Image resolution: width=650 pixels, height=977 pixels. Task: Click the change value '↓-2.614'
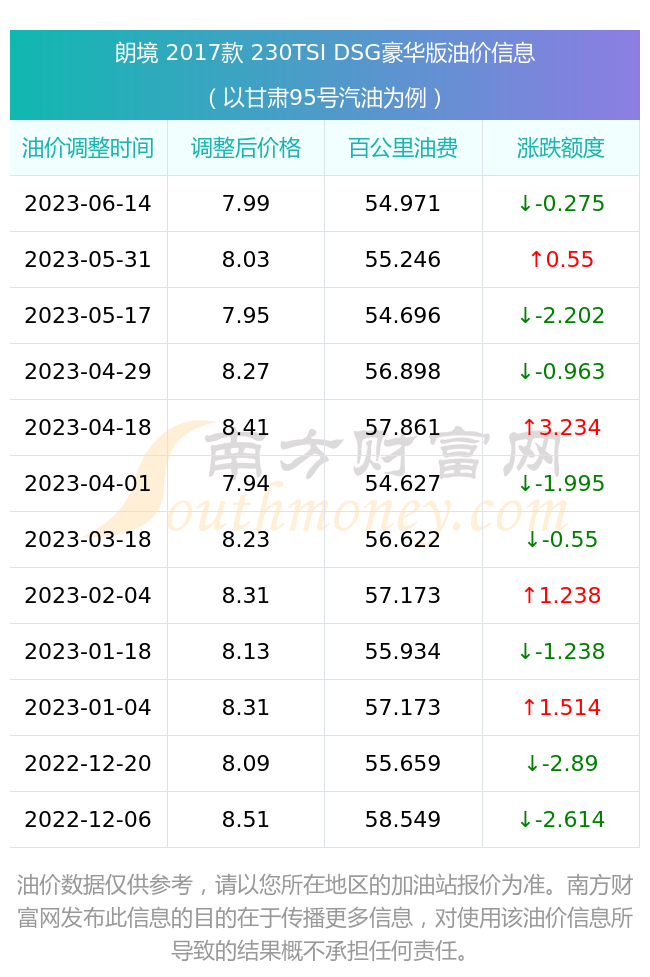click(x=561, y=820)
